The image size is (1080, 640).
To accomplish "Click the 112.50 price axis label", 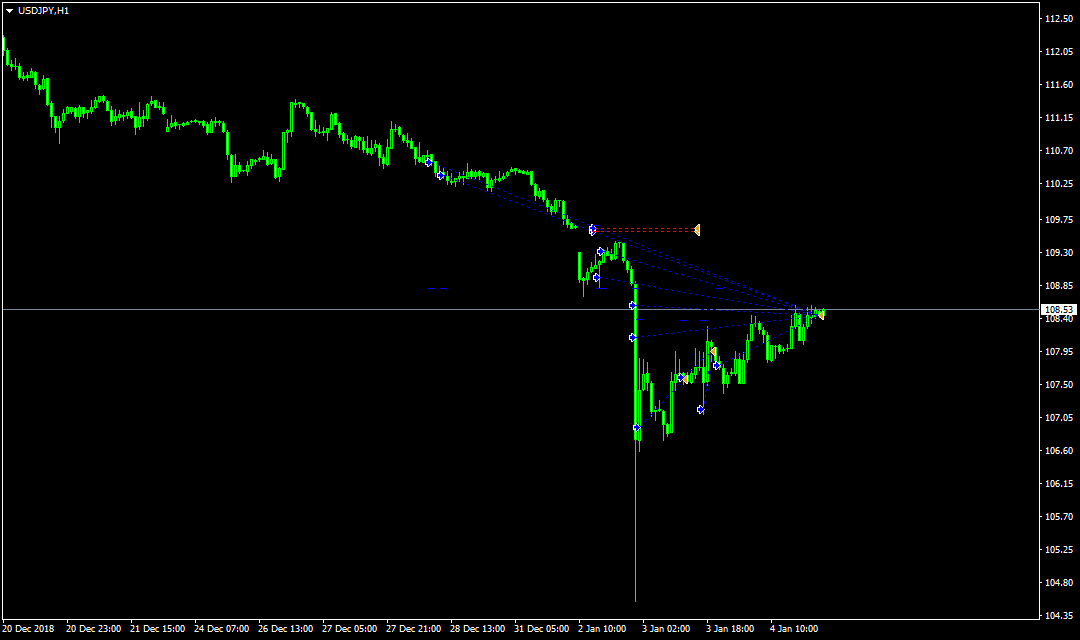I will pos(1059,19).
